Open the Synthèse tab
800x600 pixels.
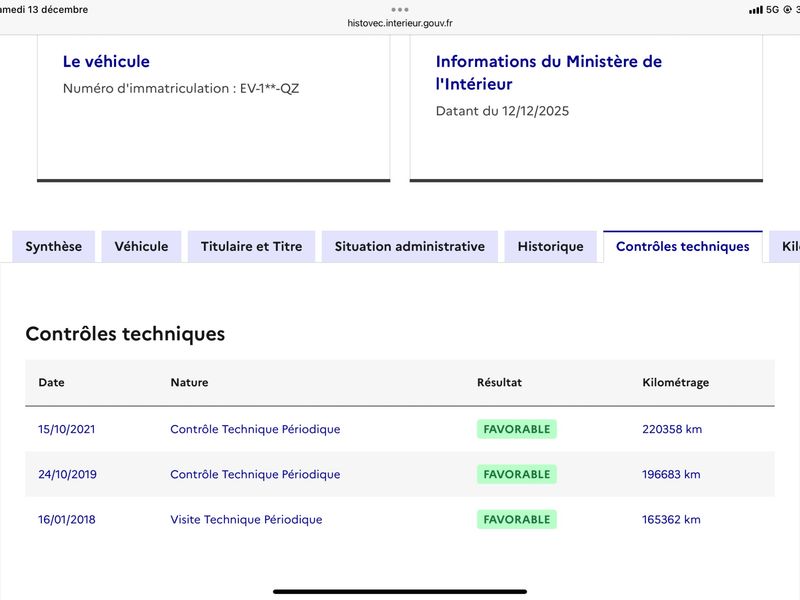54,246
